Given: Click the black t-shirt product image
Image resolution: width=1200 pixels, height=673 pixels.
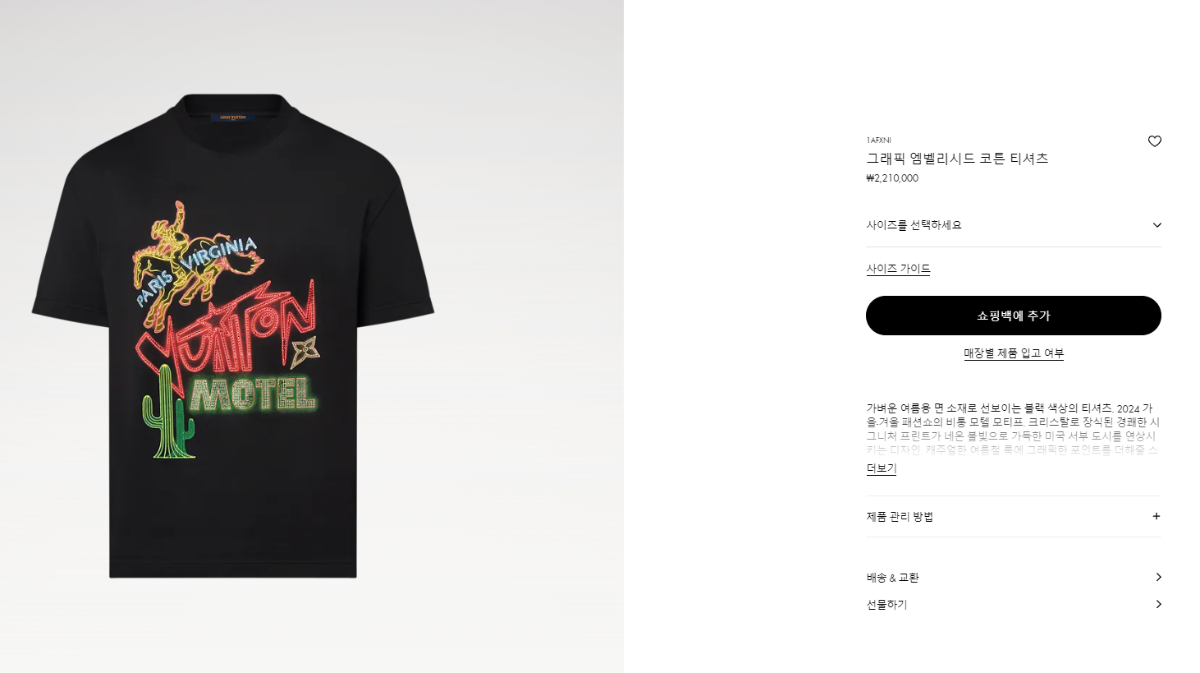Looking at the screenshot, I should [x=233, y=336].
